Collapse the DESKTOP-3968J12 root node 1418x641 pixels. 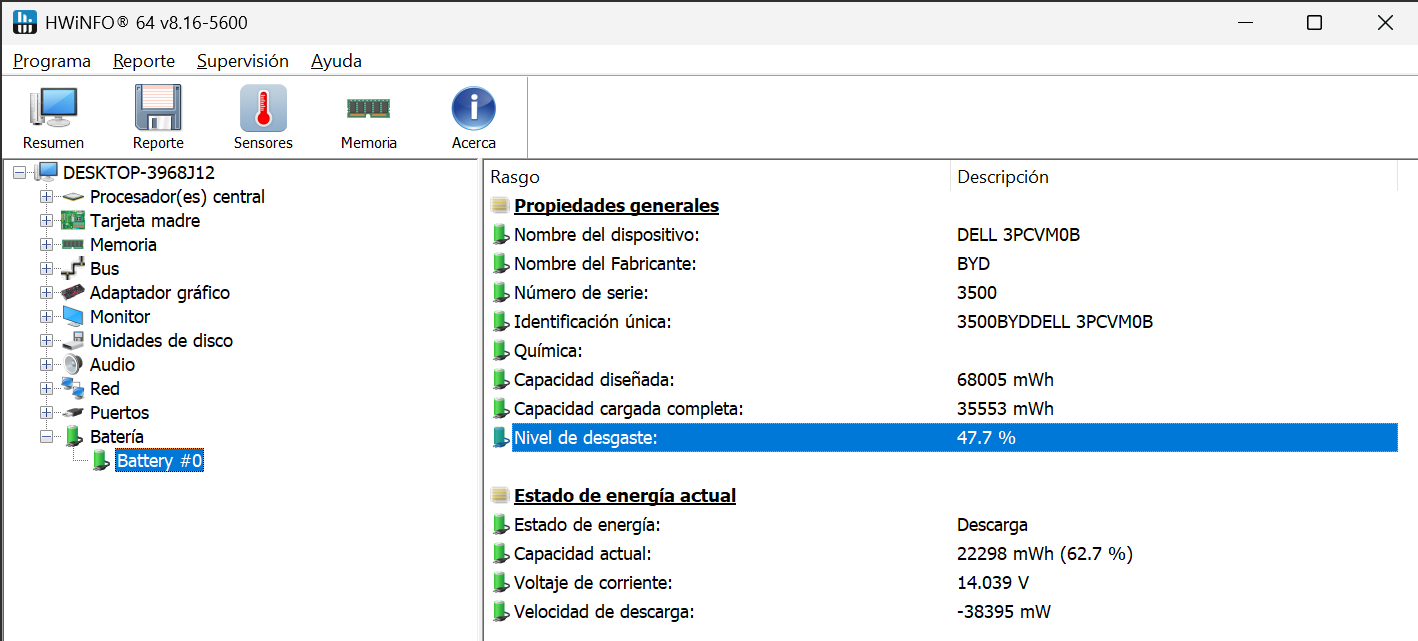[20, 173]
